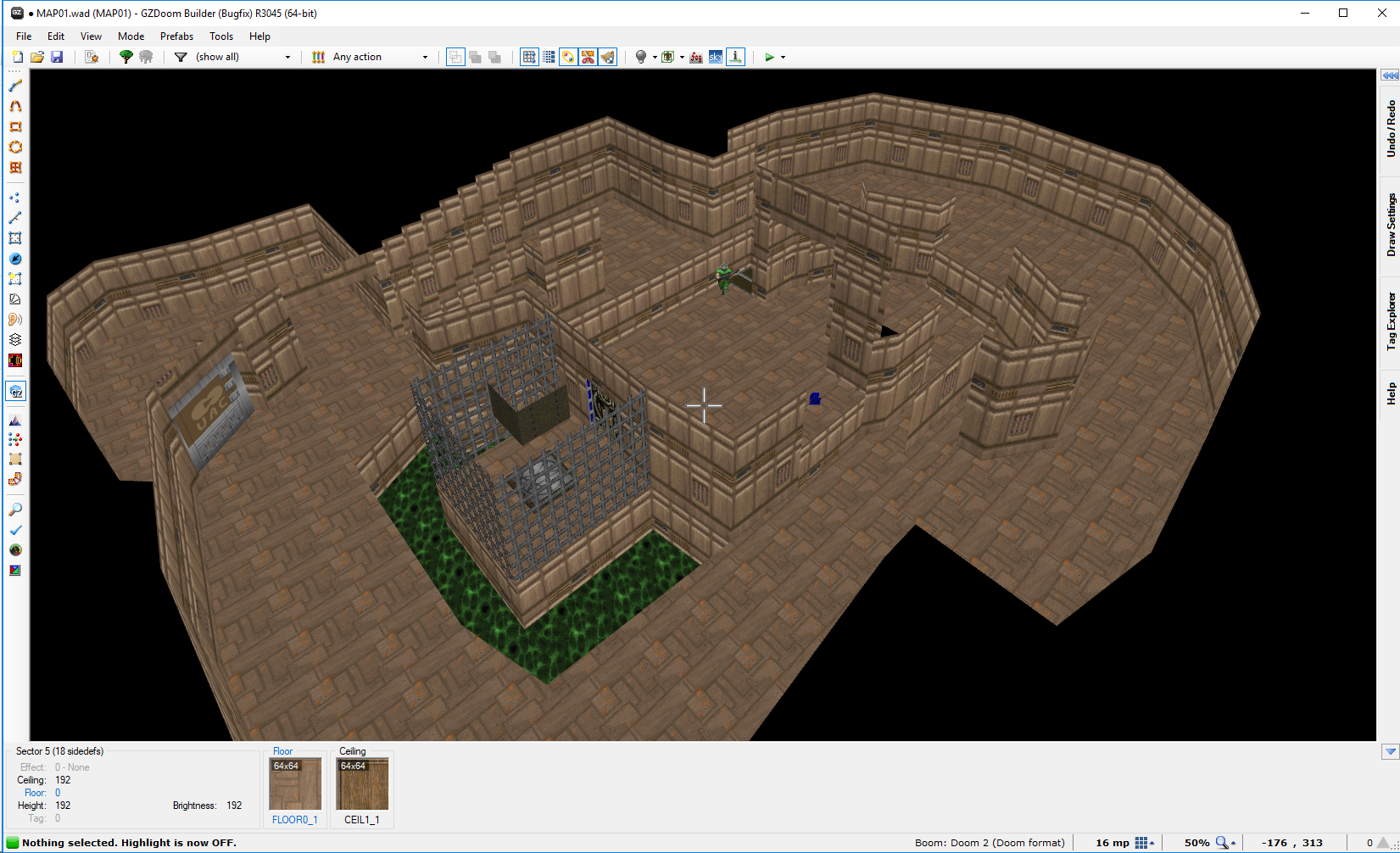Open the Prefabs menu
The width and height of the screenshot is (1400, 853).
coord(176,36)
